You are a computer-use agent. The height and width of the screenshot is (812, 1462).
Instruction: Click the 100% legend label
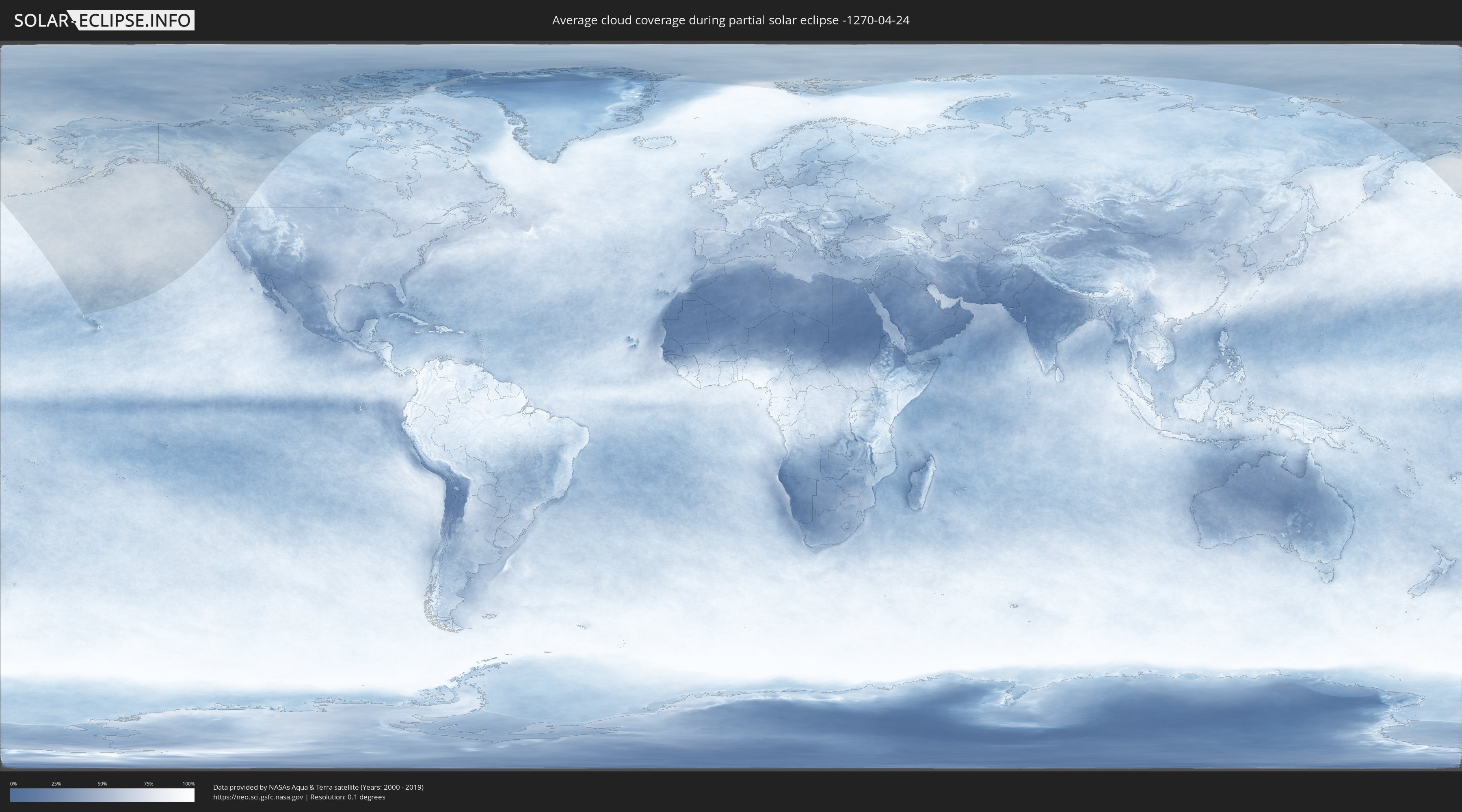[188, 784]
